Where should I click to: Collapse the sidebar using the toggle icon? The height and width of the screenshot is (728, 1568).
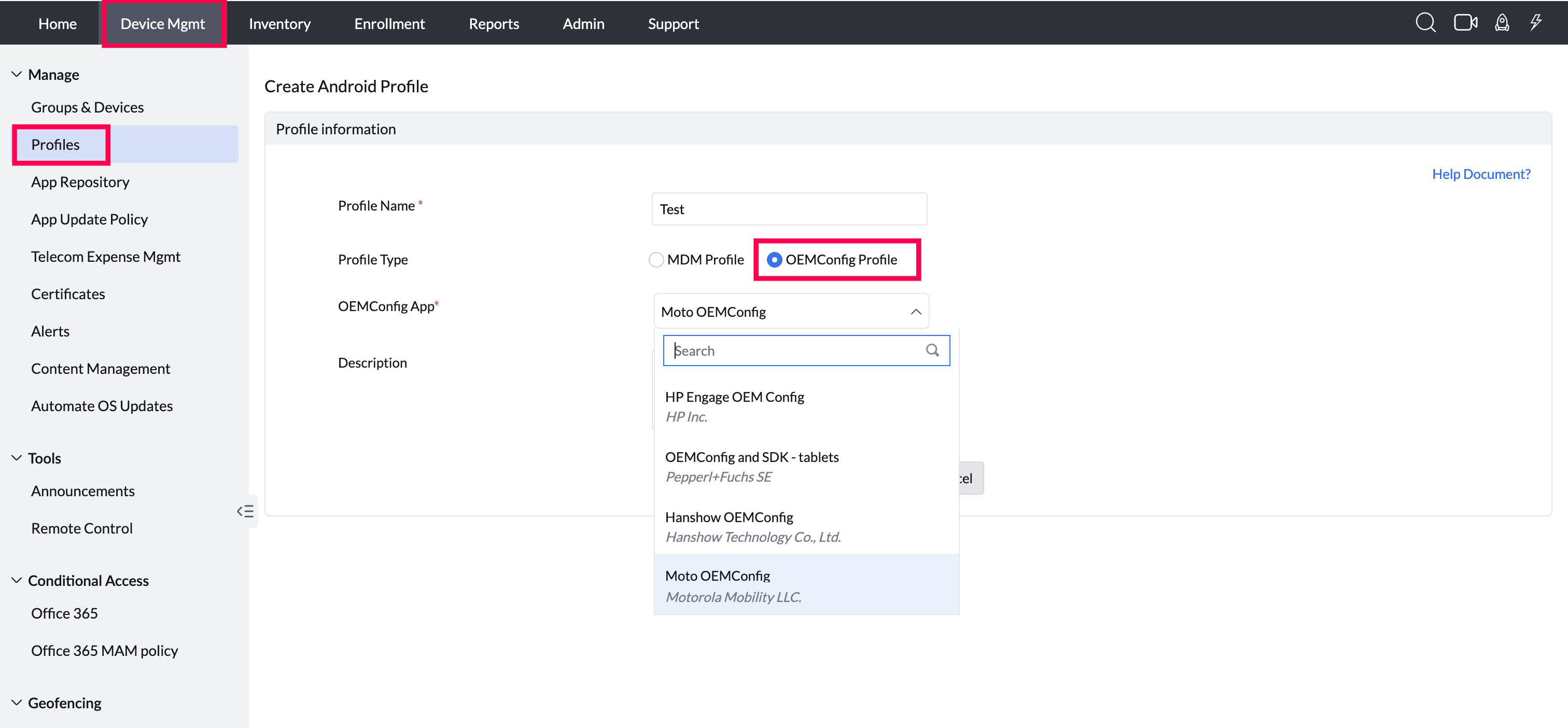coord(245,511)
